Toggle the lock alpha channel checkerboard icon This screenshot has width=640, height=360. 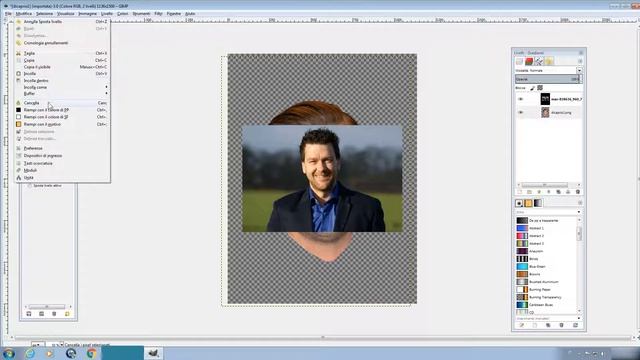[540, 88]
